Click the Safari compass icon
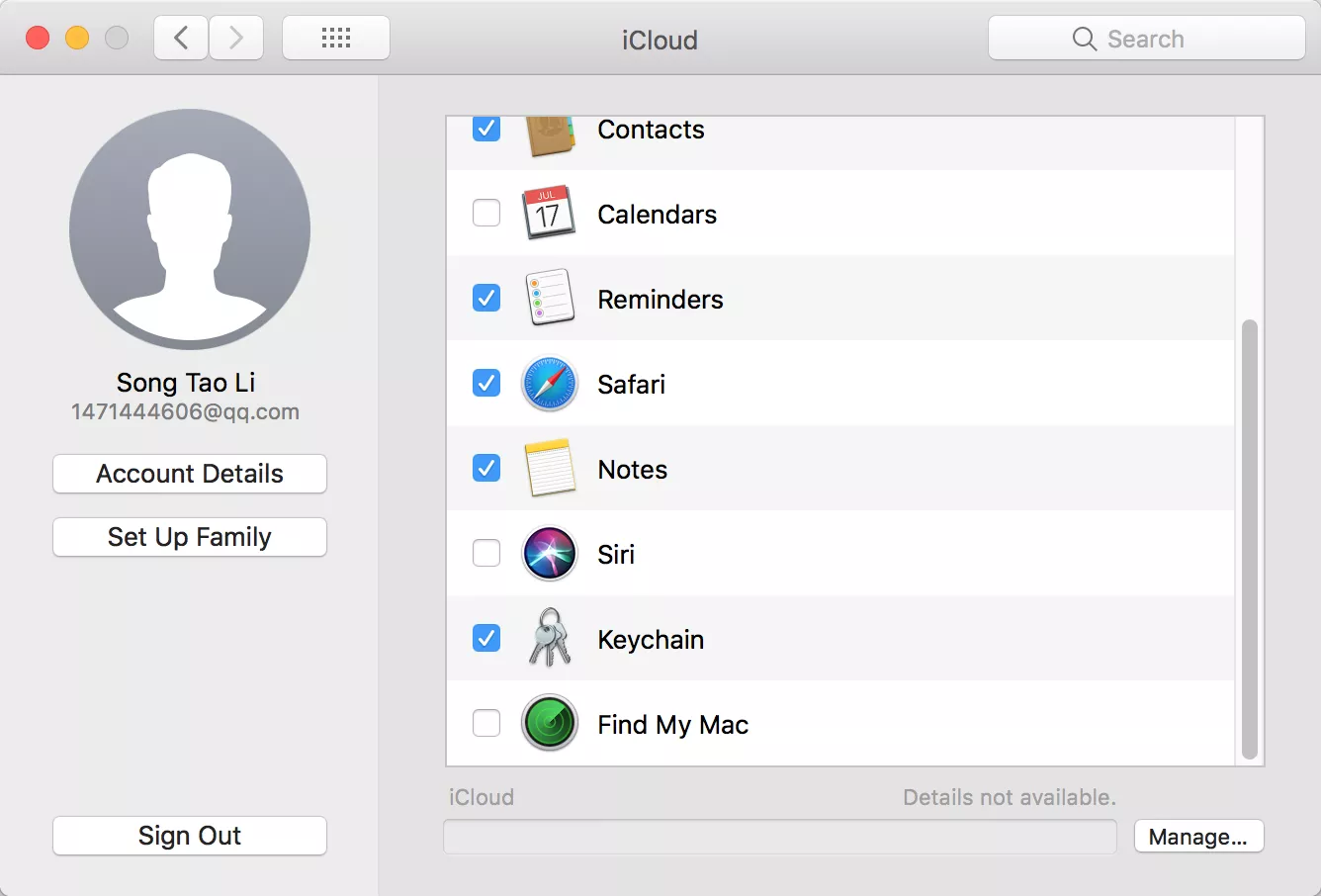This screenshot has width=1321, height=896. click(550, 384)
